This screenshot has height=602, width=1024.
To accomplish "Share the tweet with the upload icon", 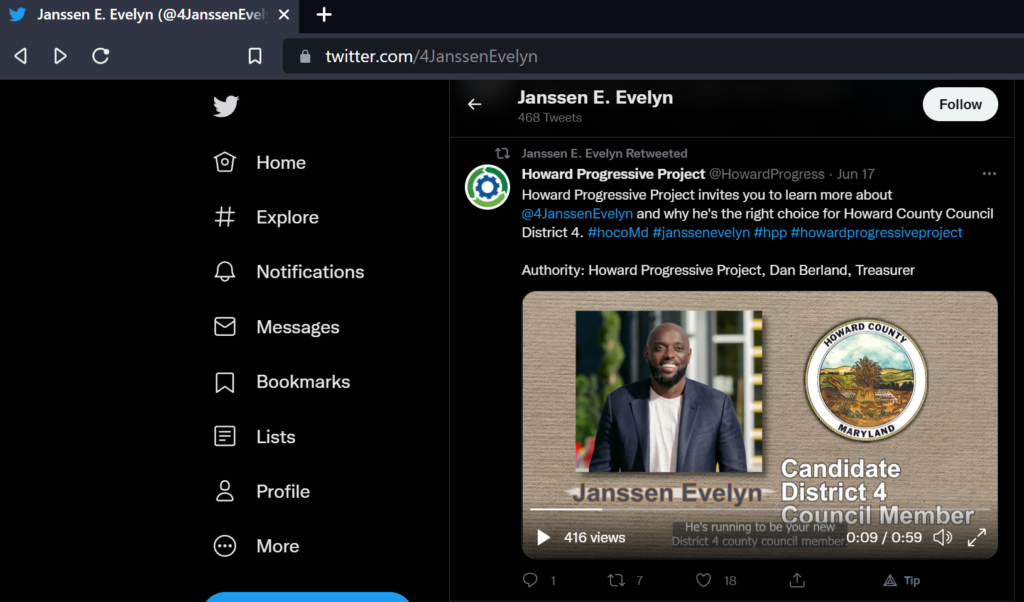I will pyautogui.click(x=797, y=580).
